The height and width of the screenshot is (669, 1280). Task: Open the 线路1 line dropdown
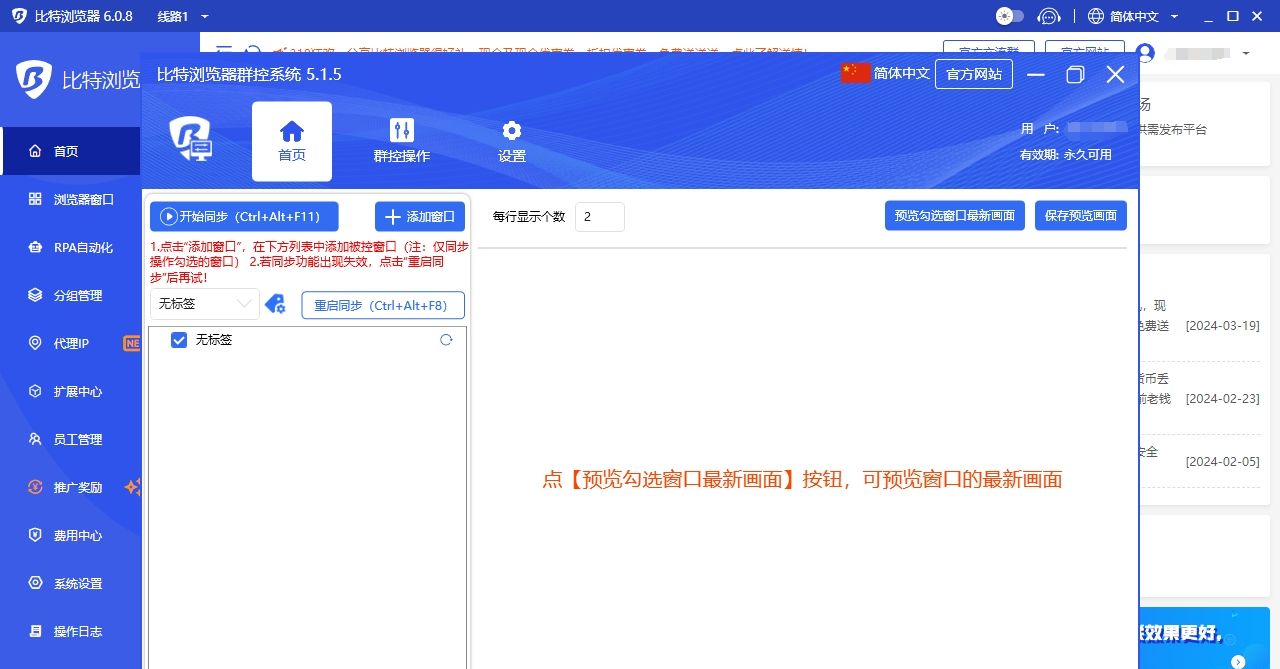(x=183, y=16)
